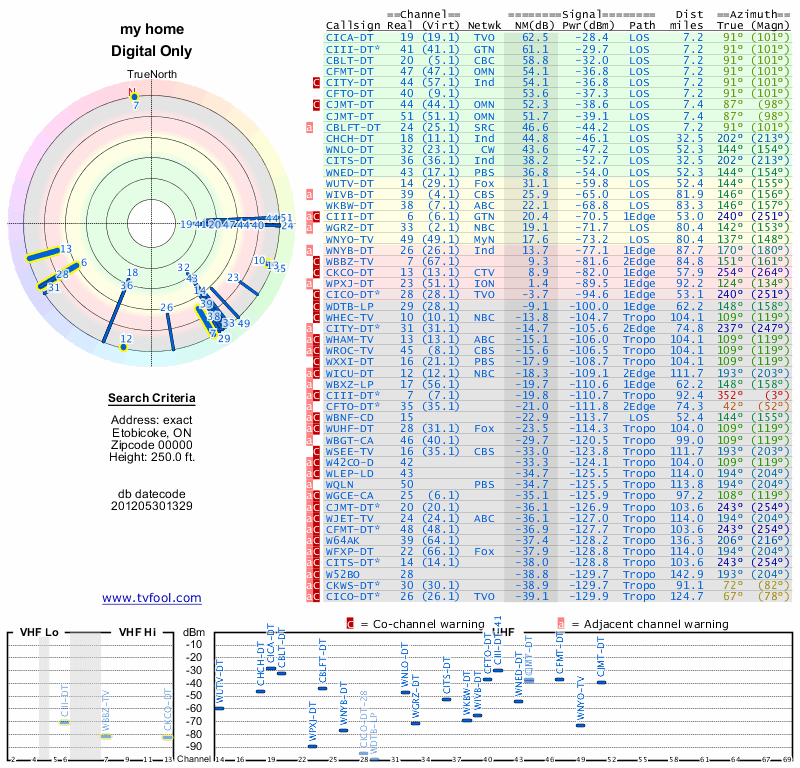Select the WUTV-DT callsign row
The image size is (800, 768).
click(x=350, y=183)
